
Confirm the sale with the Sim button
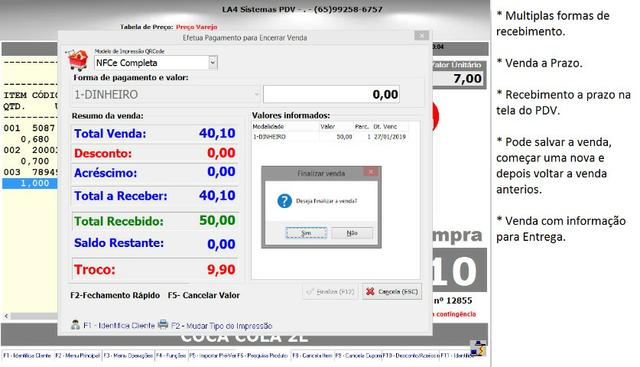[x=306, y=233]
